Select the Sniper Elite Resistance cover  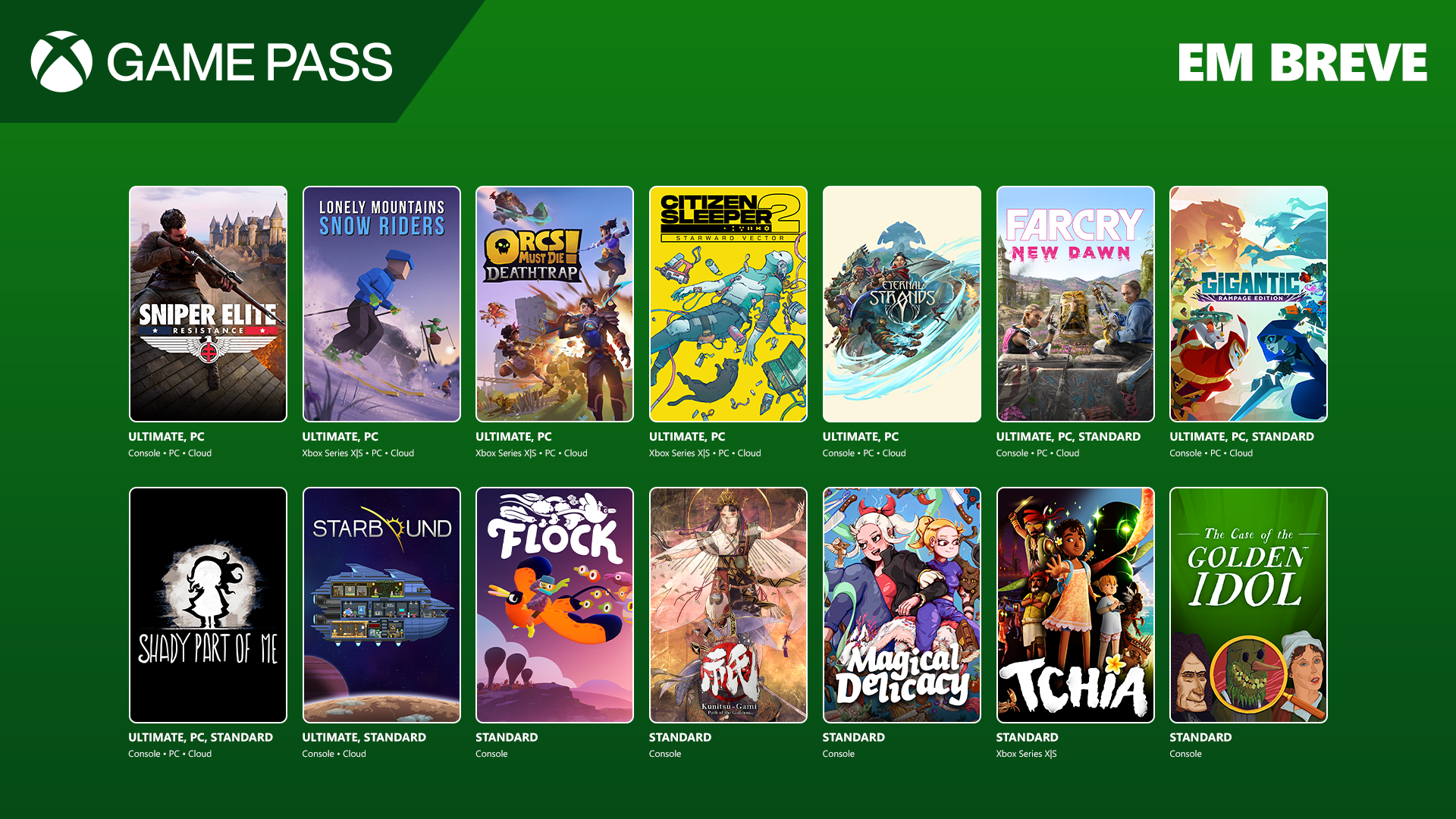click(x=208, y=304)
